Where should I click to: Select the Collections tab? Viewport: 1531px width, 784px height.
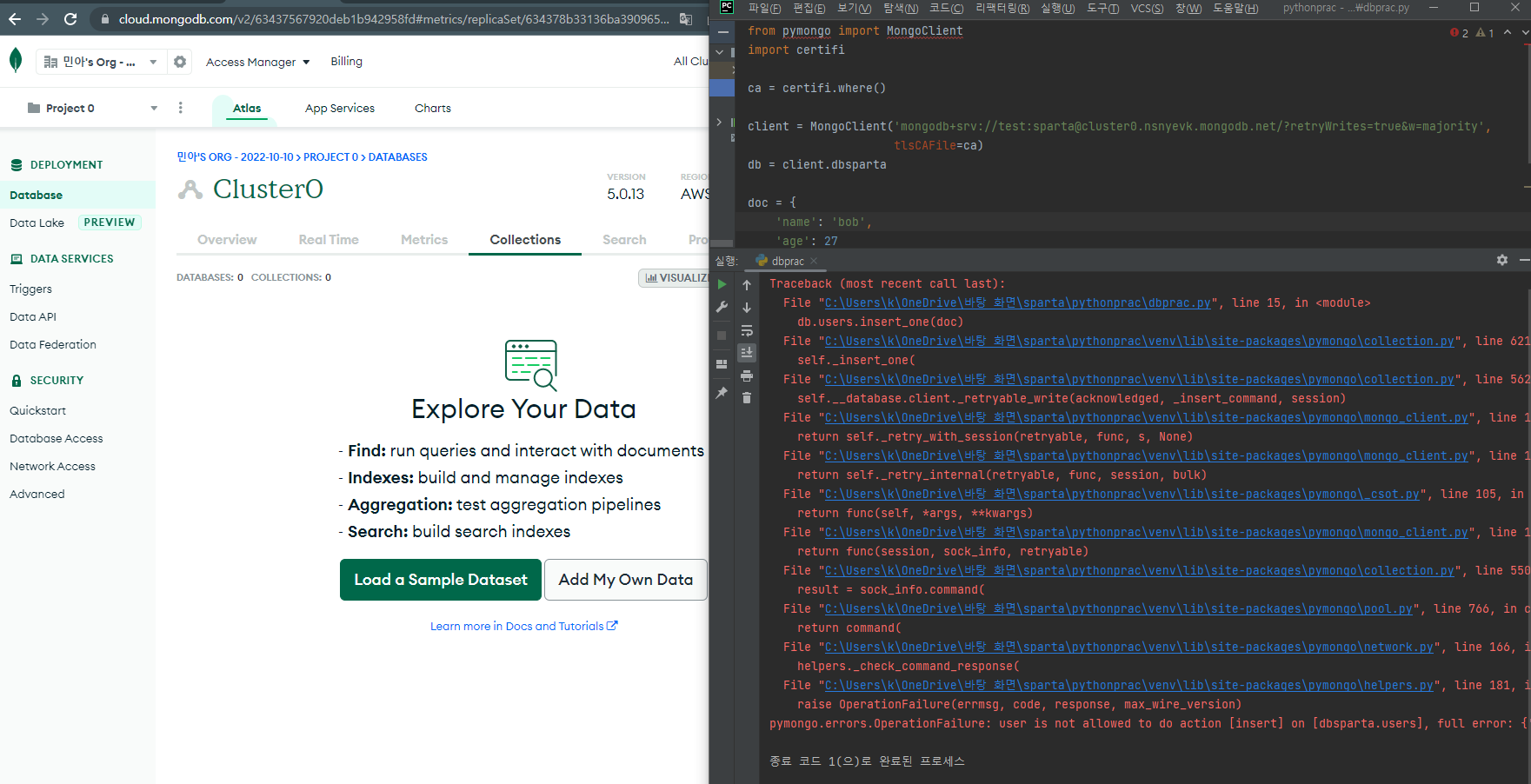[525, 240]
